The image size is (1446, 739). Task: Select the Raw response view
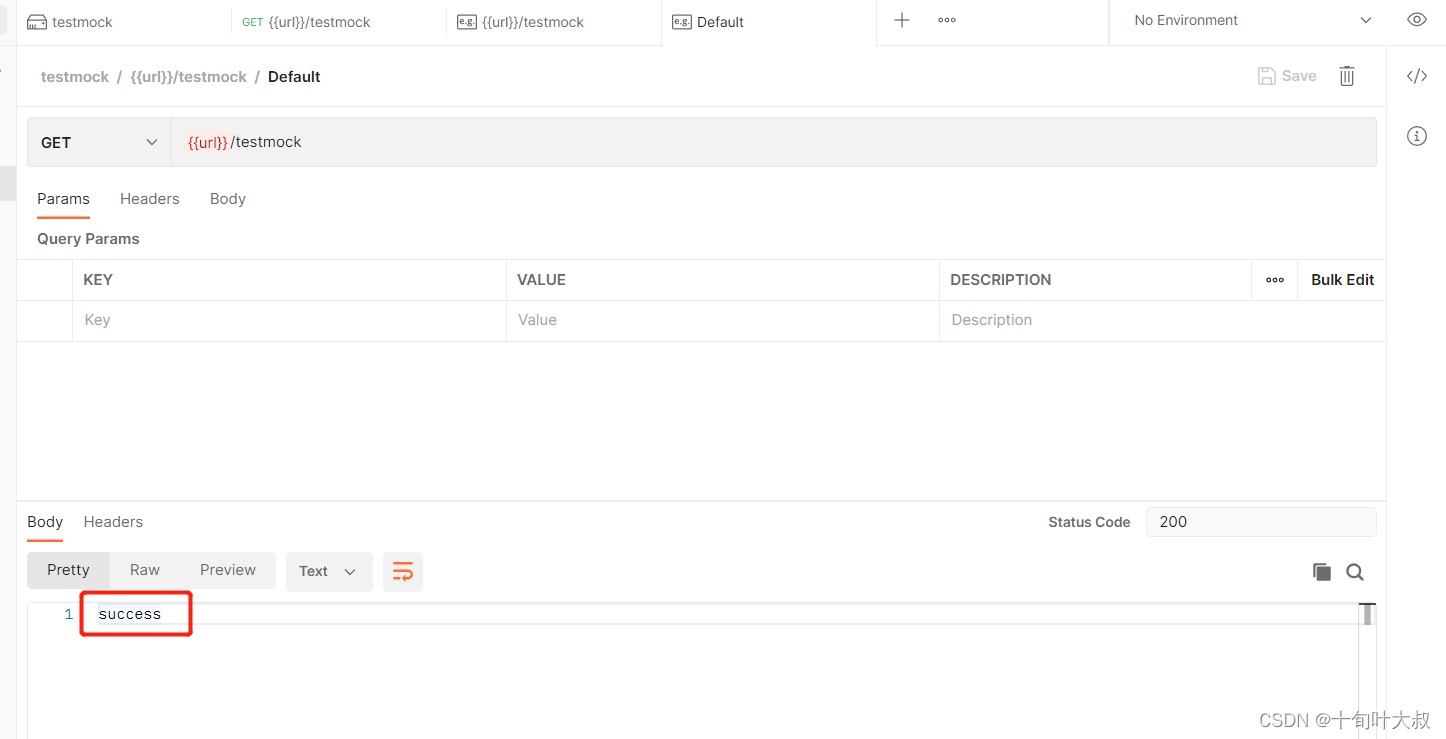click(144, 570)
